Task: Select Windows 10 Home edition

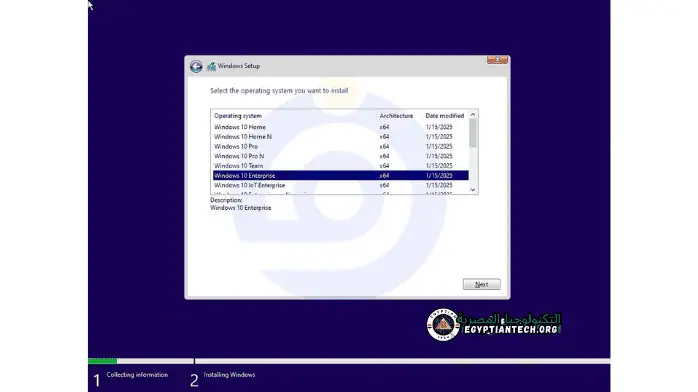Action: click(x=341, y=127)
